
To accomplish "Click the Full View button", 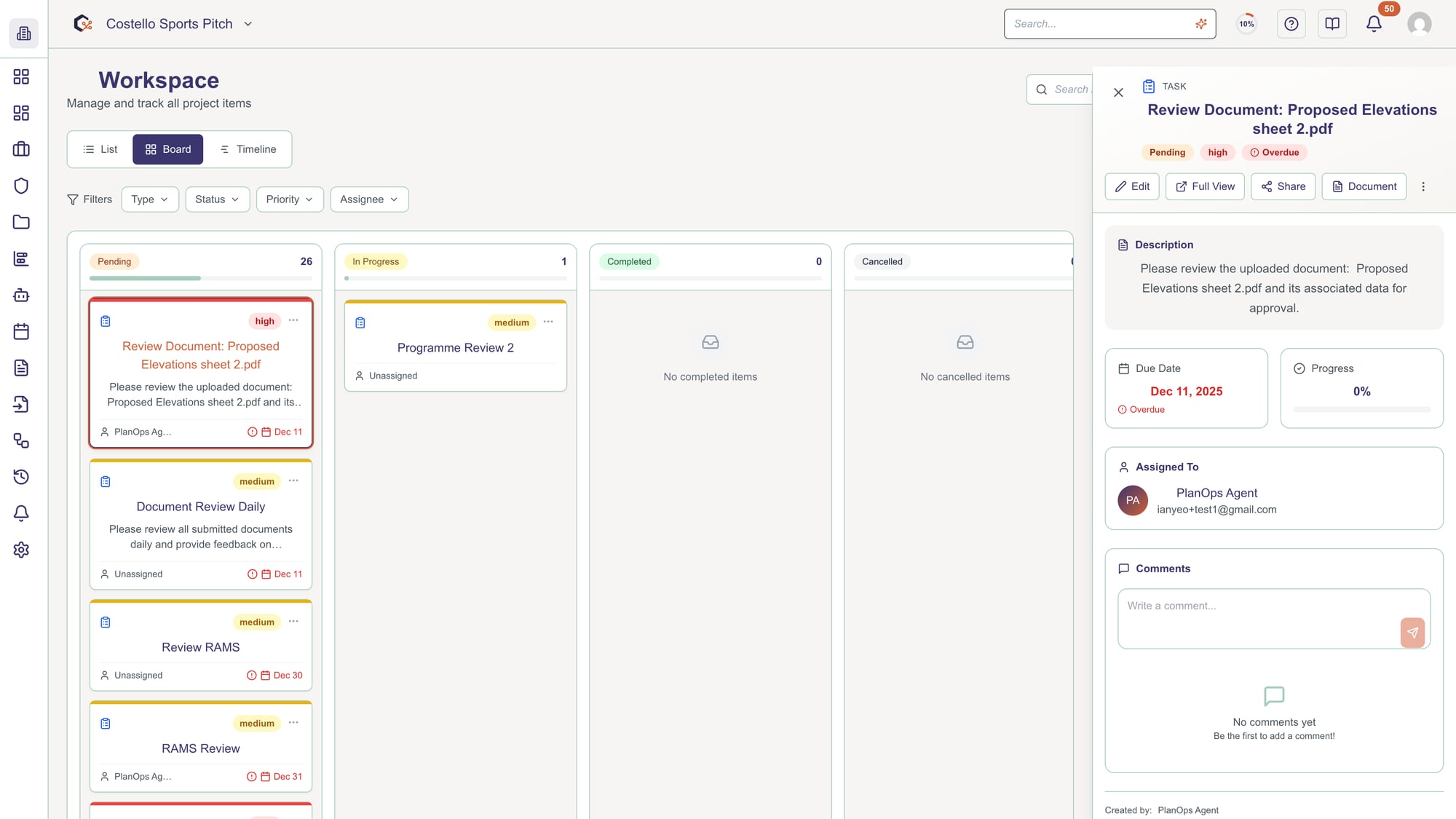I will 1205,186.
